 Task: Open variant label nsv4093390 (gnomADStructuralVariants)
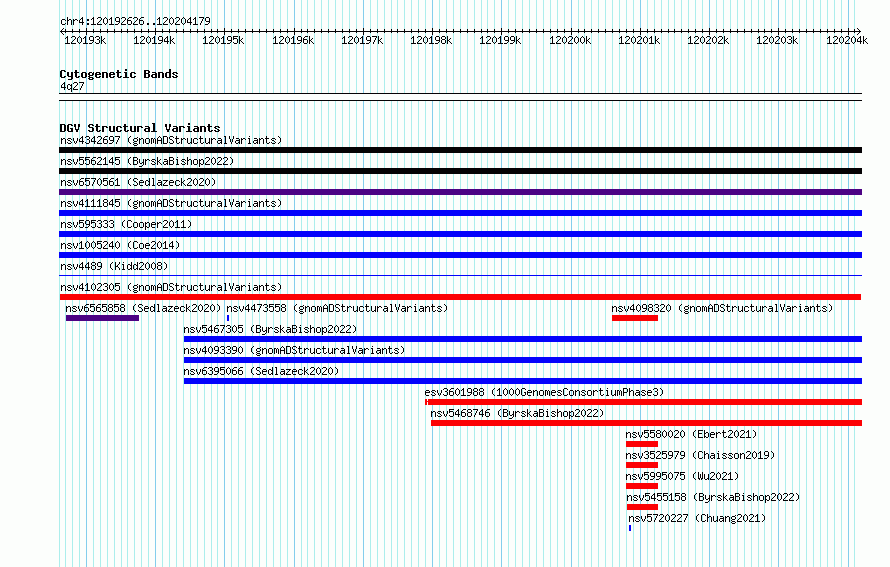point(294,350)
